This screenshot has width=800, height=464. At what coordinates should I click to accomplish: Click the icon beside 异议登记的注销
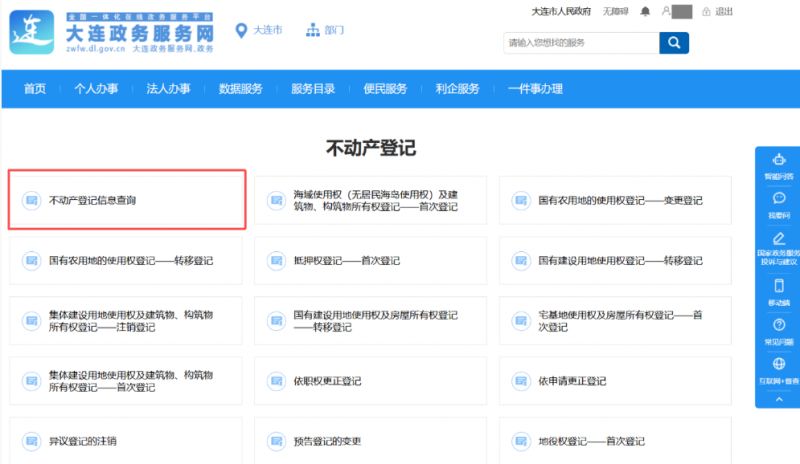click(31, 441)
